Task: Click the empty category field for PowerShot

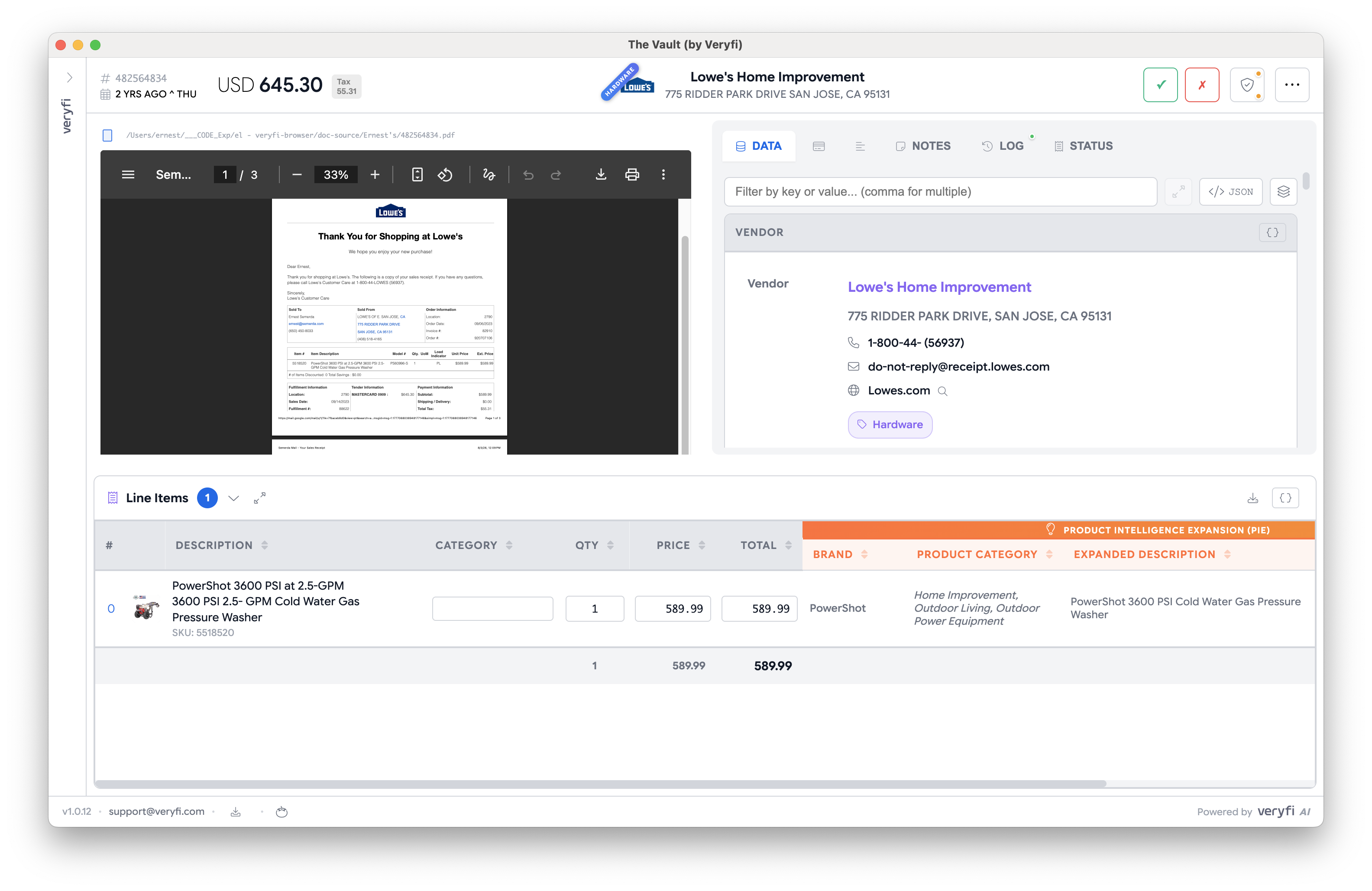Action: [492, 609]
